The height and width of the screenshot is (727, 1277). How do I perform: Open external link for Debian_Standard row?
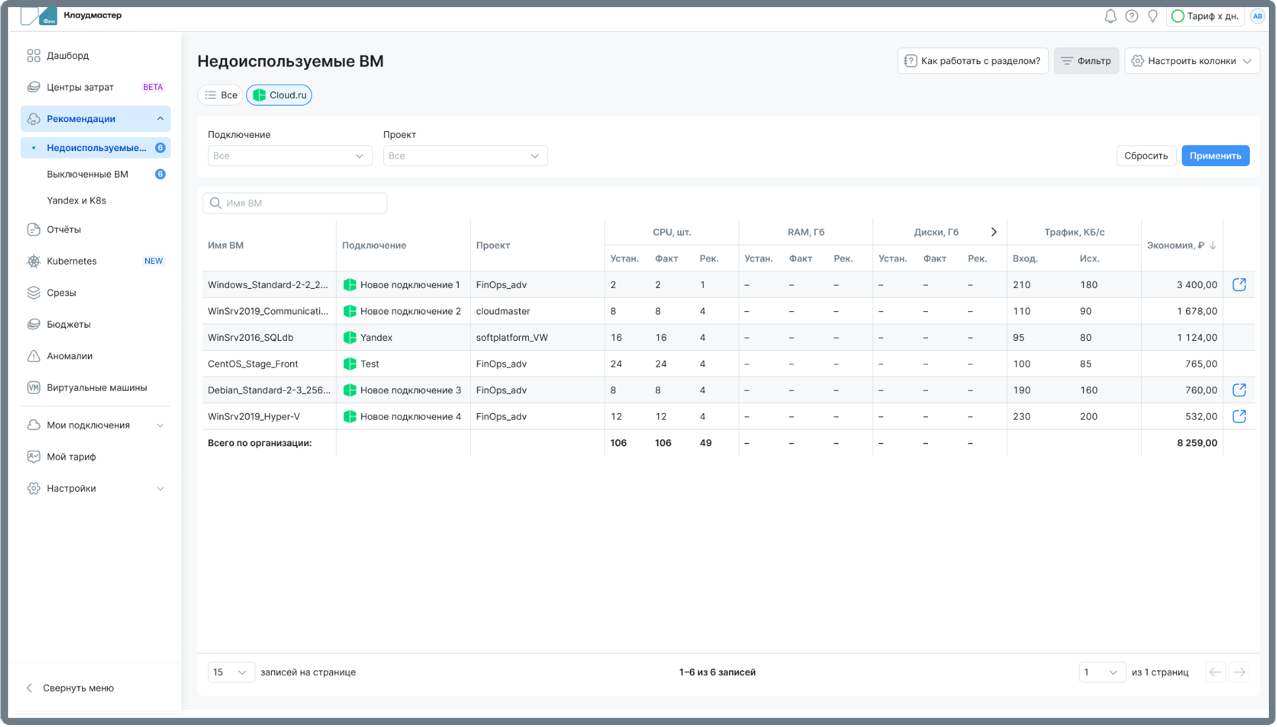[1239, 390]
